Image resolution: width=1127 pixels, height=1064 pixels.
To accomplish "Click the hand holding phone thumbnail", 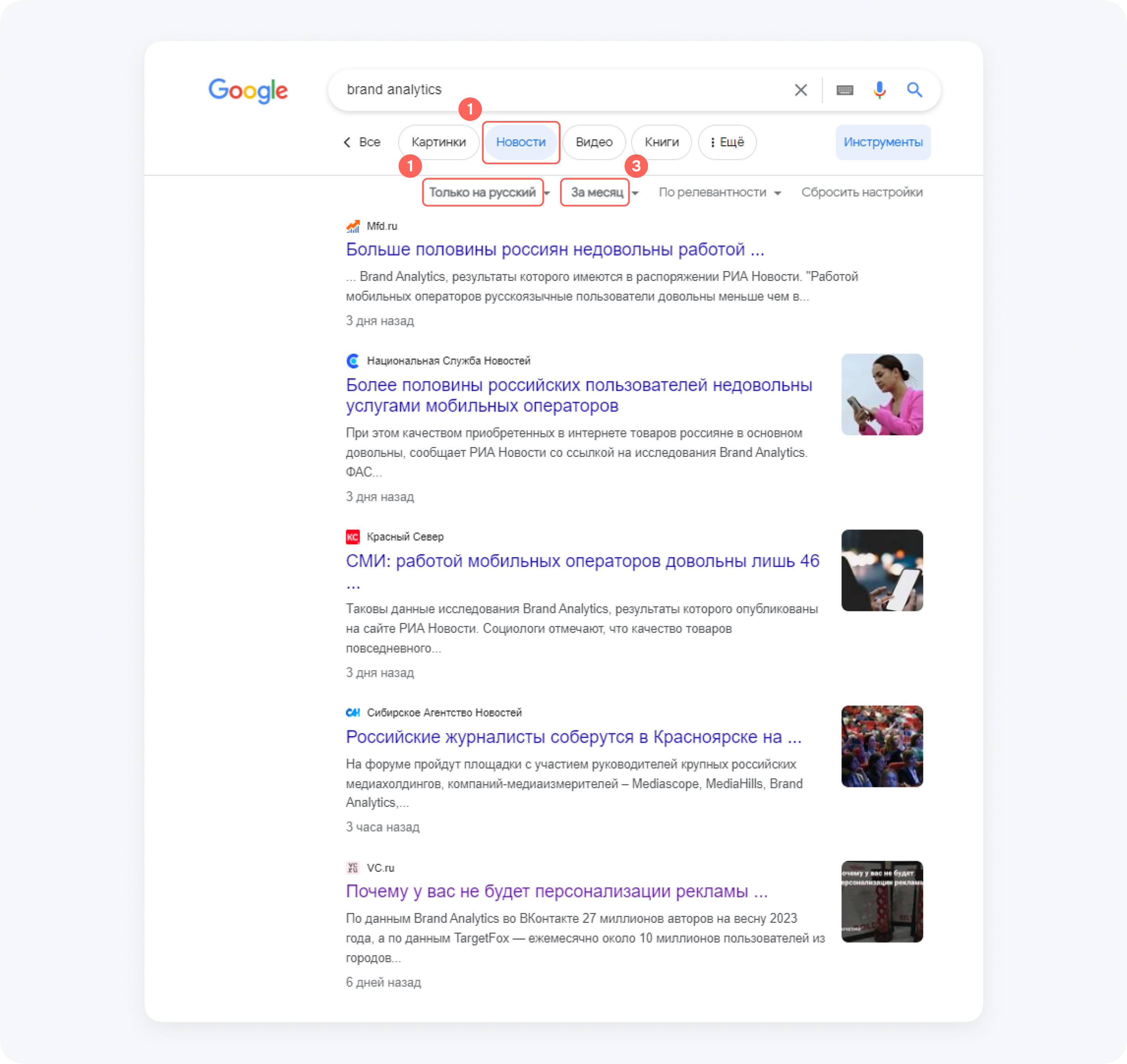I will point(882,571).
